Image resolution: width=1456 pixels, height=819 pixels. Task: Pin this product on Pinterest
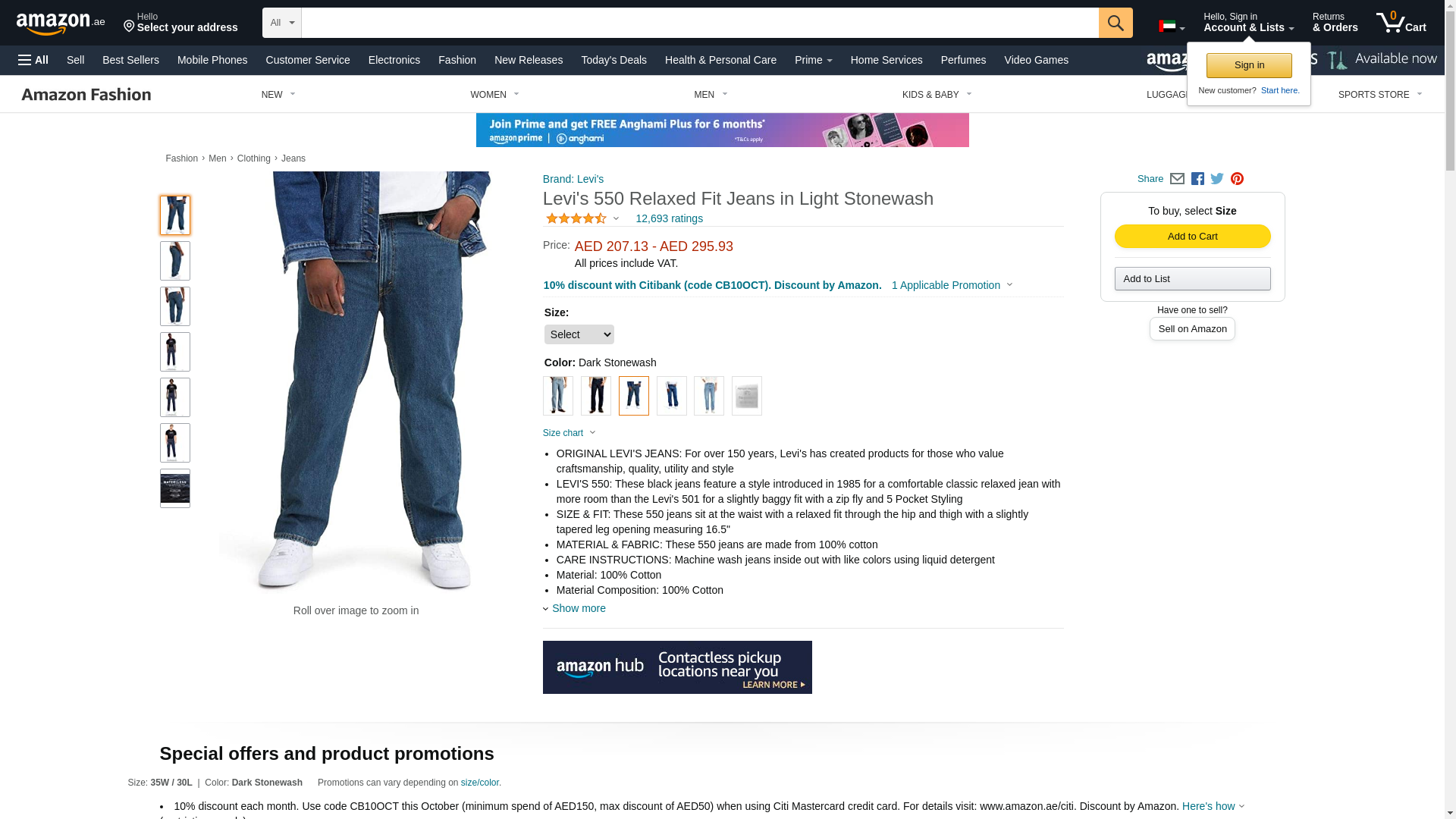point(1237,179)
